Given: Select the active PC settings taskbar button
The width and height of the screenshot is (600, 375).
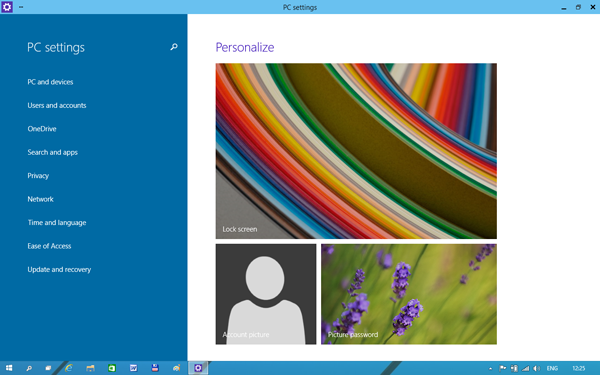Looking at the screenshot, I should click(198, 368).
